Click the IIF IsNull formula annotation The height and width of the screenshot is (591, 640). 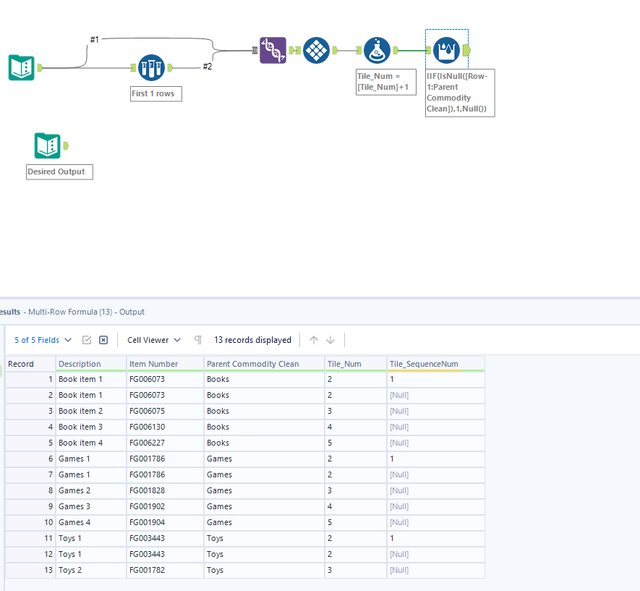[460, 93]
